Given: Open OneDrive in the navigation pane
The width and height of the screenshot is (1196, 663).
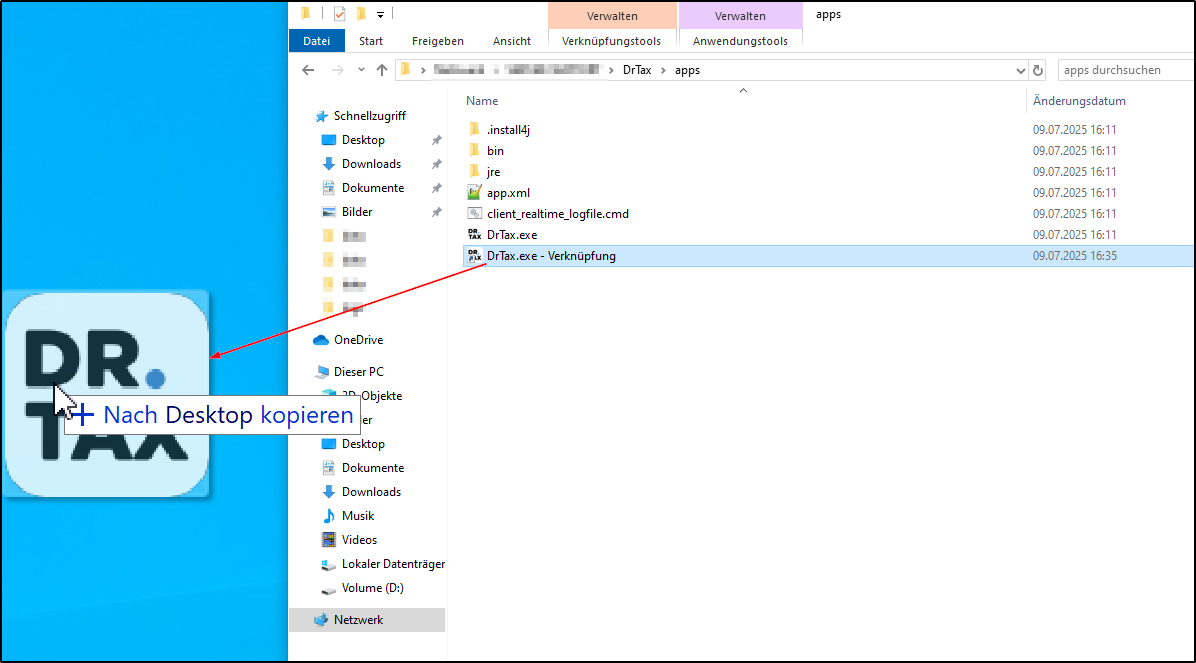Looking at the screenshot, I should pyautogui.click(x=357, y=340).
